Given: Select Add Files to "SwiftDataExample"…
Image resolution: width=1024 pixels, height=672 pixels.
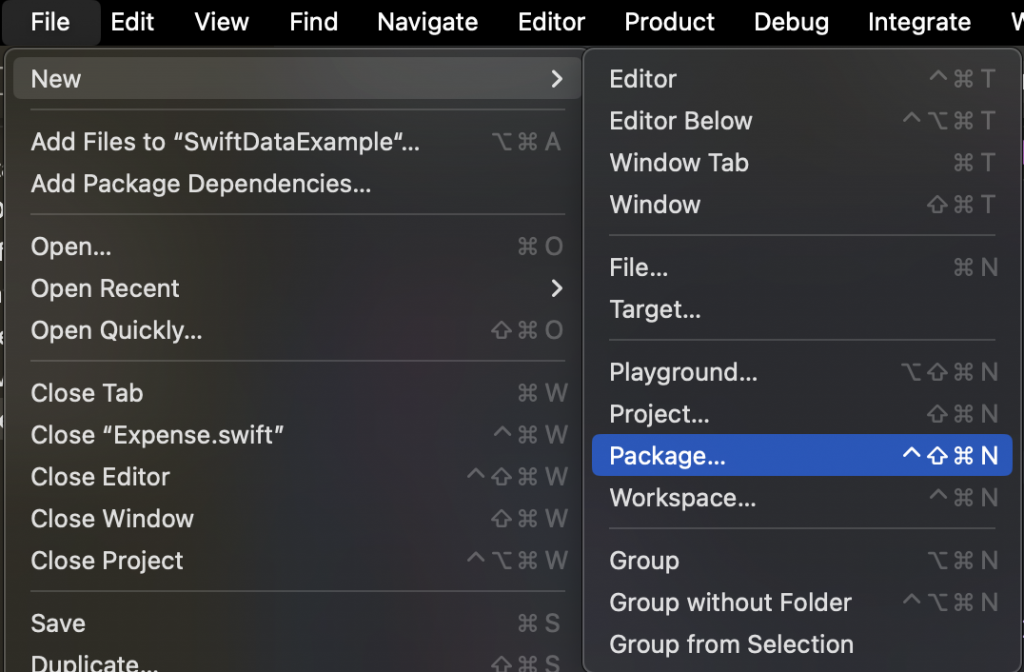Looking at the screenshot, I should [x=225, y=142].
